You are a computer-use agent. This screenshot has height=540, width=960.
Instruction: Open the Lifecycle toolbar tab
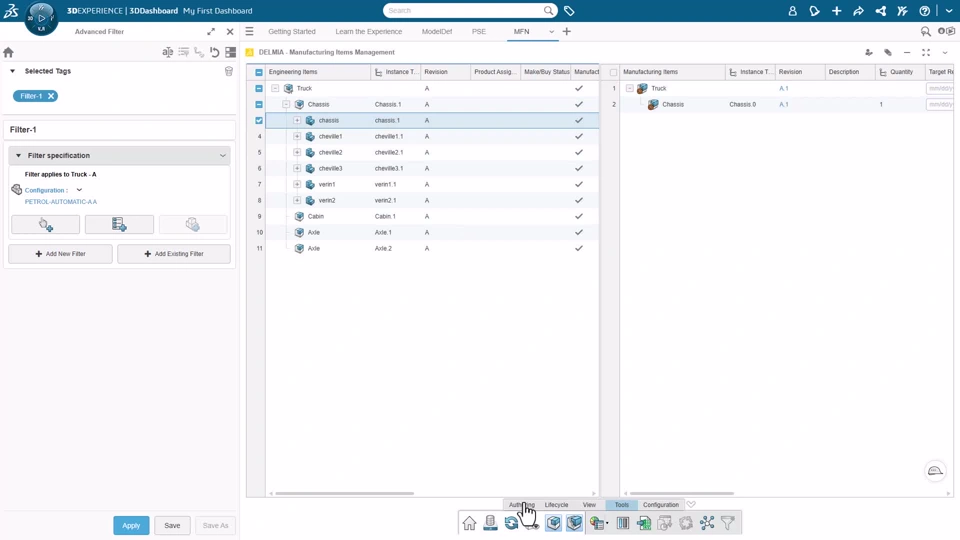pos(557,504)
